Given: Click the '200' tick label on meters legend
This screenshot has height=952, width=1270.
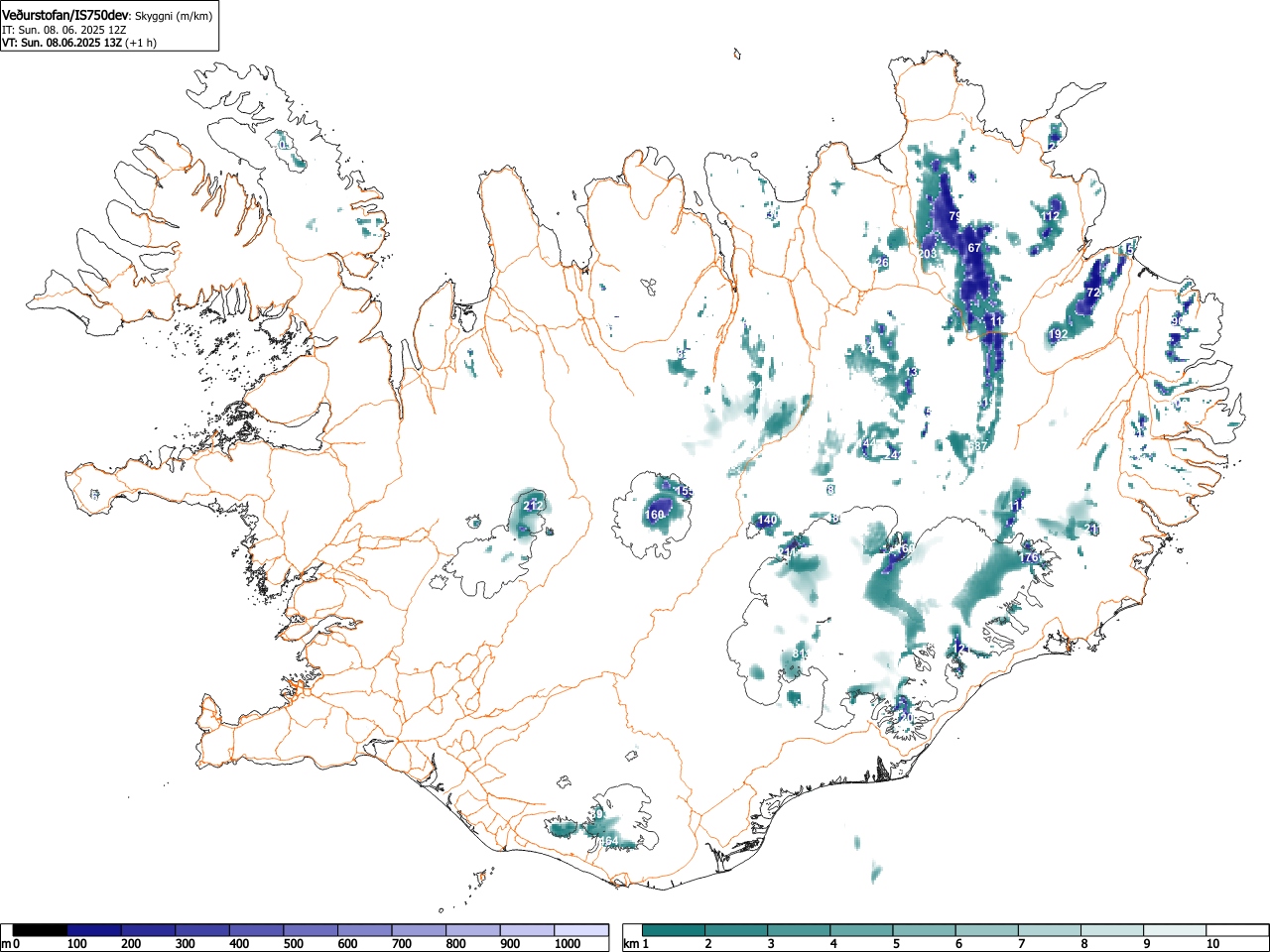Looking at the screenshot, I should click(130, 944).
